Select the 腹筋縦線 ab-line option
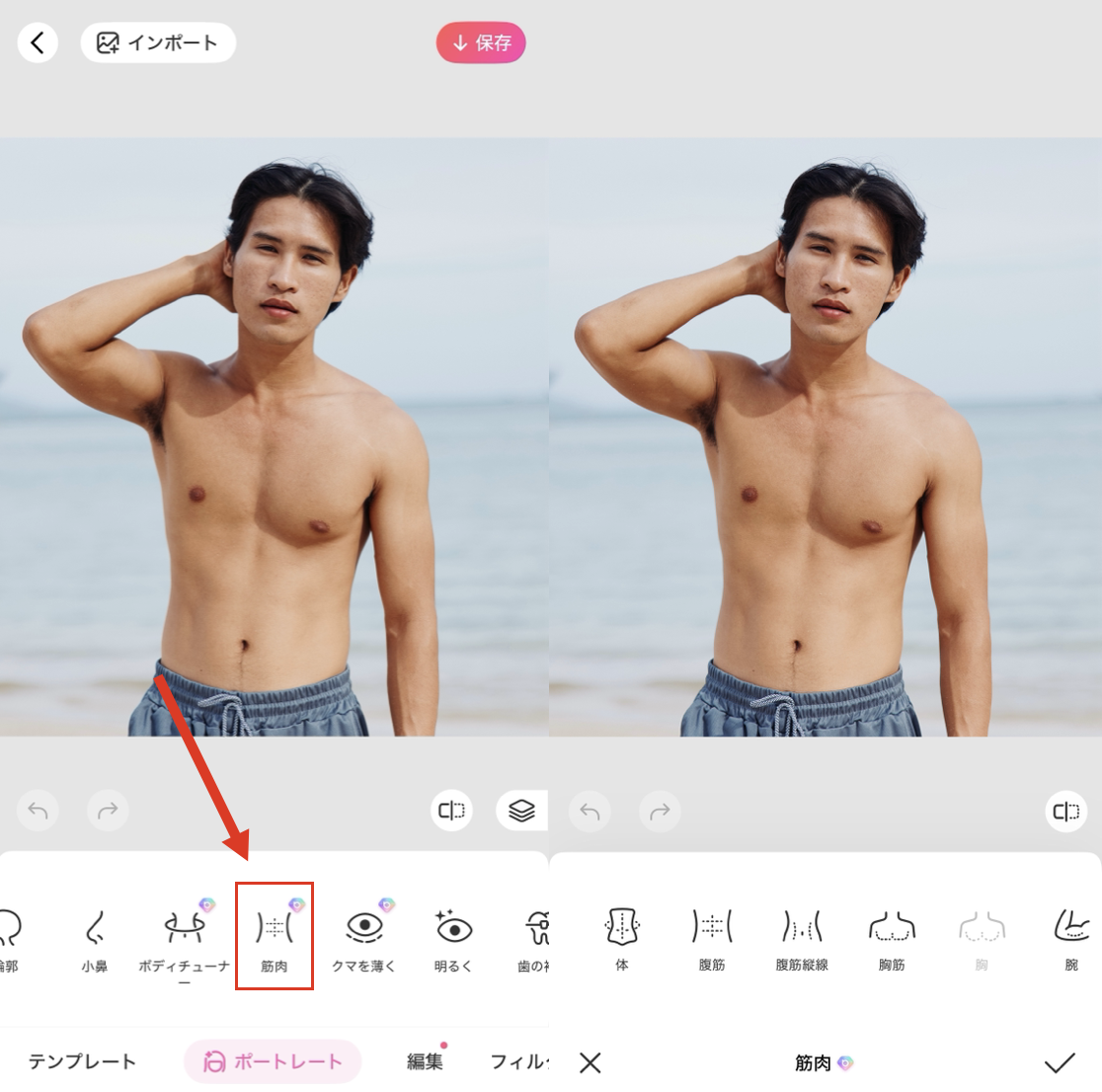The height and width of the screenshot is (1092, 1102). [x=802, y=935]
